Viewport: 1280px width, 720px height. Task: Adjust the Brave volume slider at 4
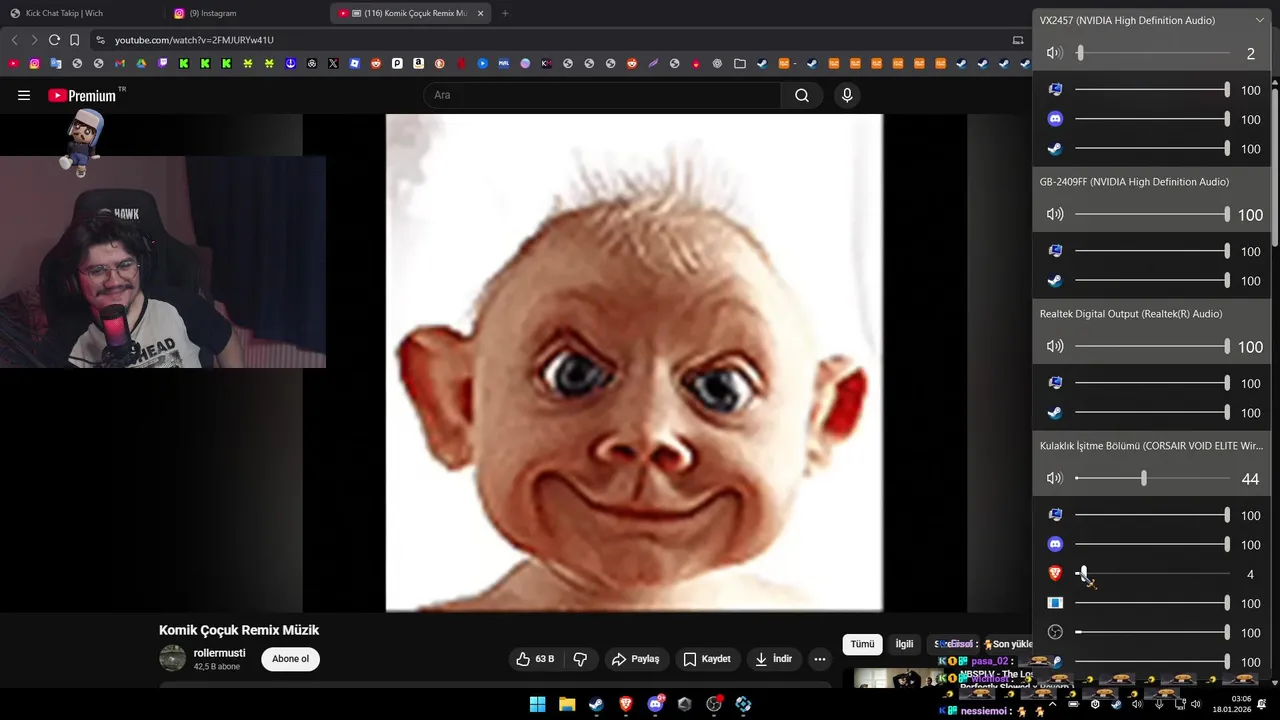1152,574
